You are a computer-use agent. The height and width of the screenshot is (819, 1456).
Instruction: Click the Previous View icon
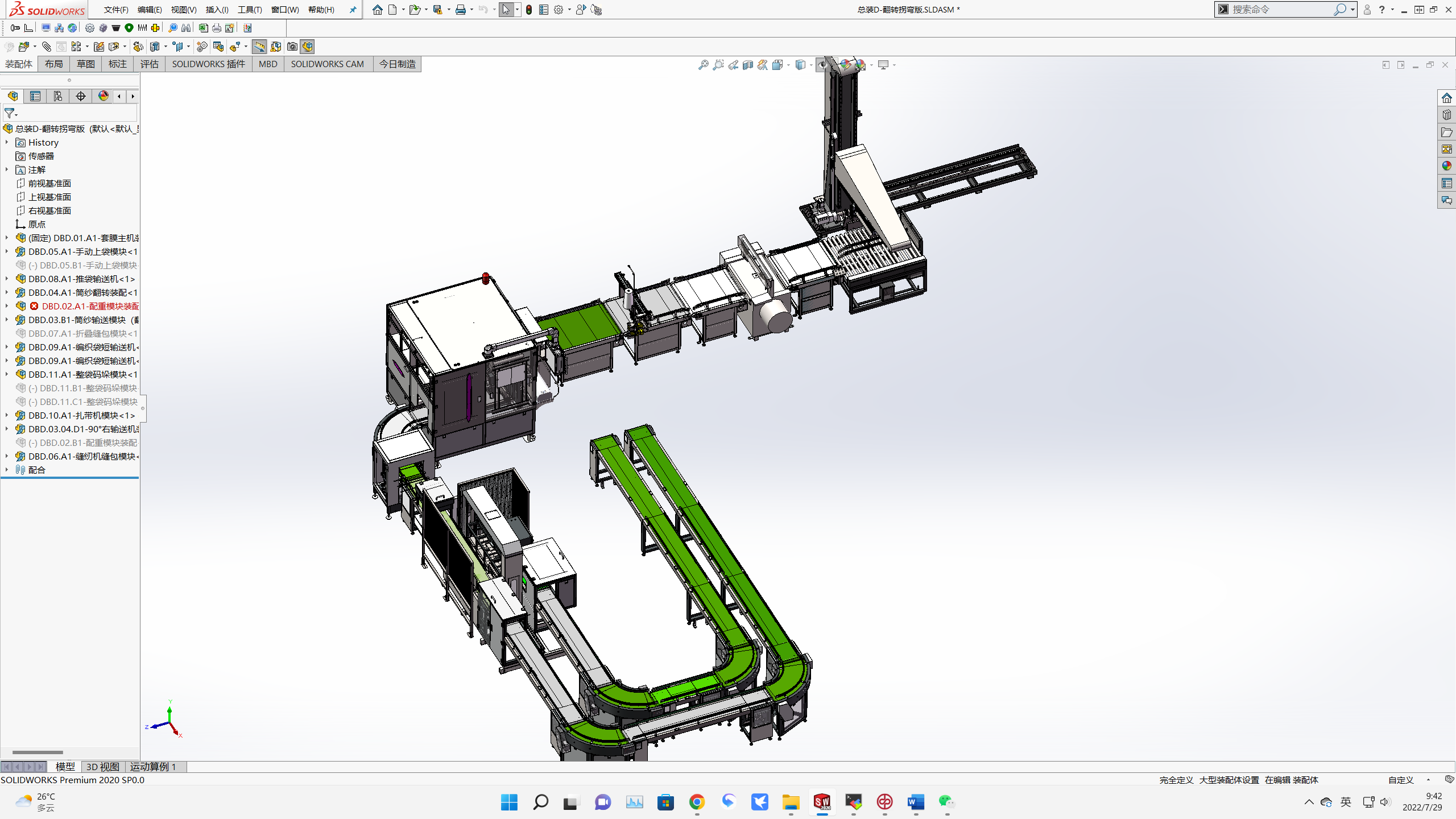(x=733, y=65)
